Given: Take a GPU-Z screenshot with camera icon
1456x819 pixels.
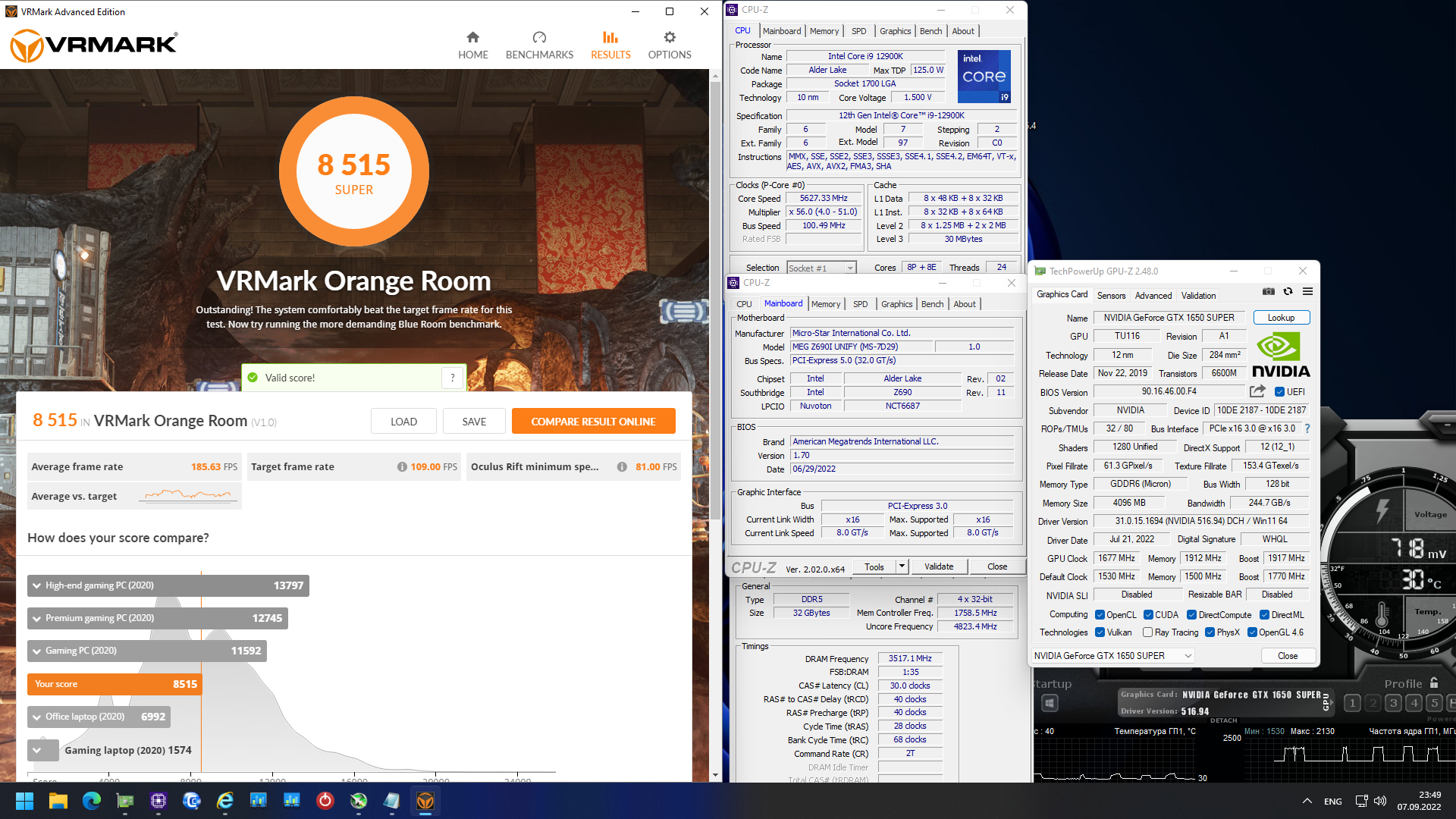Looking at the screenshot, I should click(1268, 291).
